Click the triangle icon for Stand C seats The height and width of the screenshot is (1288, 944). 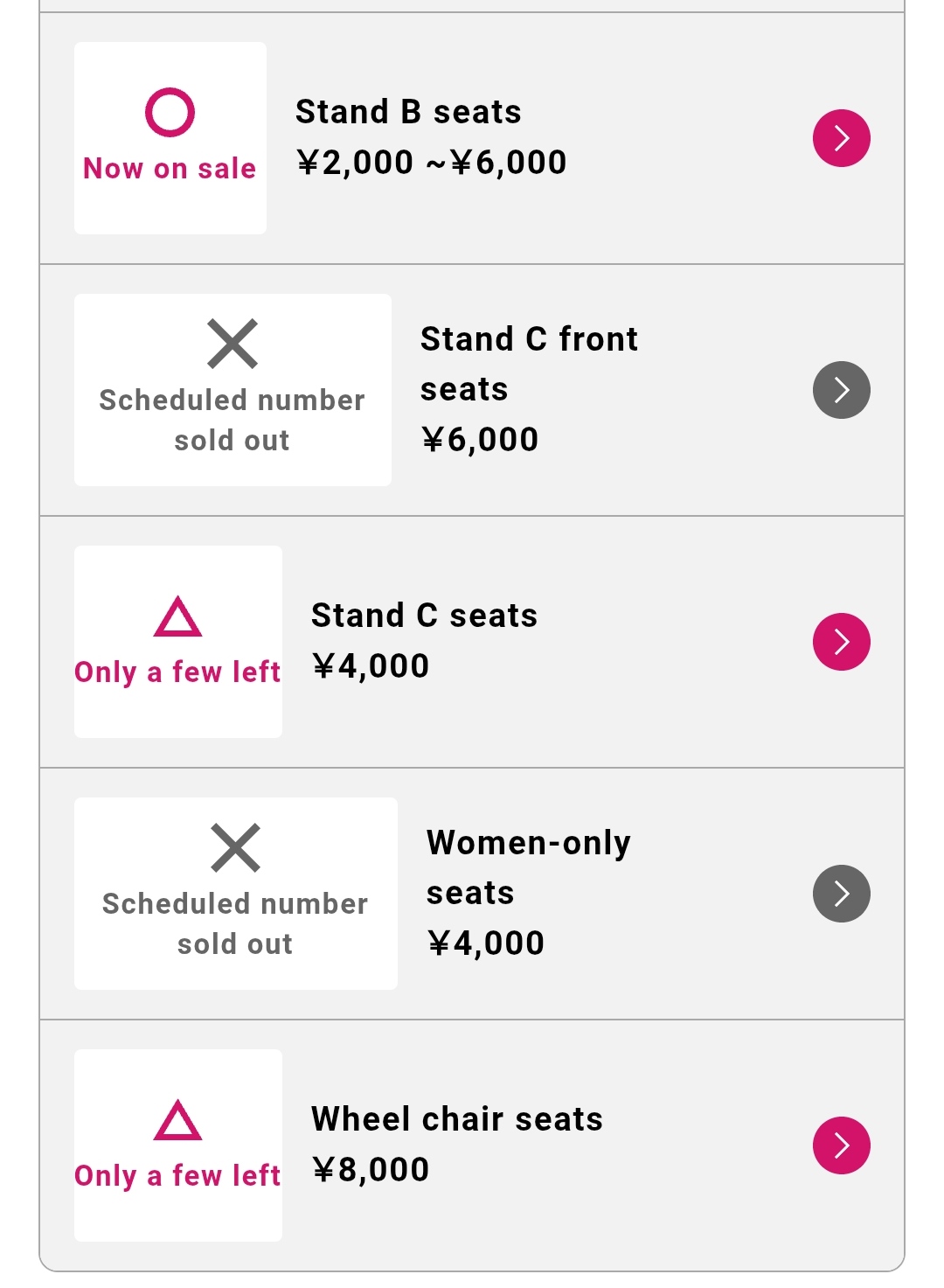pos(178,617)
